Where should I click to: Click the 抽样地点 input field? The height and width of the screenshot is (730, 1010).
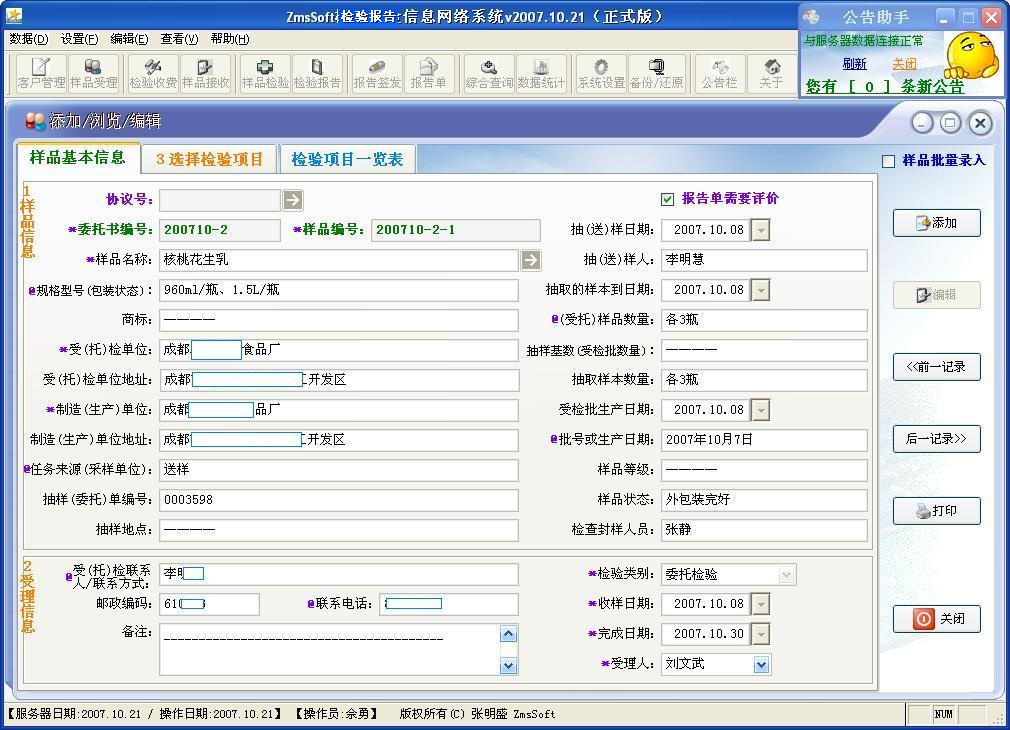tap(339, 530)
